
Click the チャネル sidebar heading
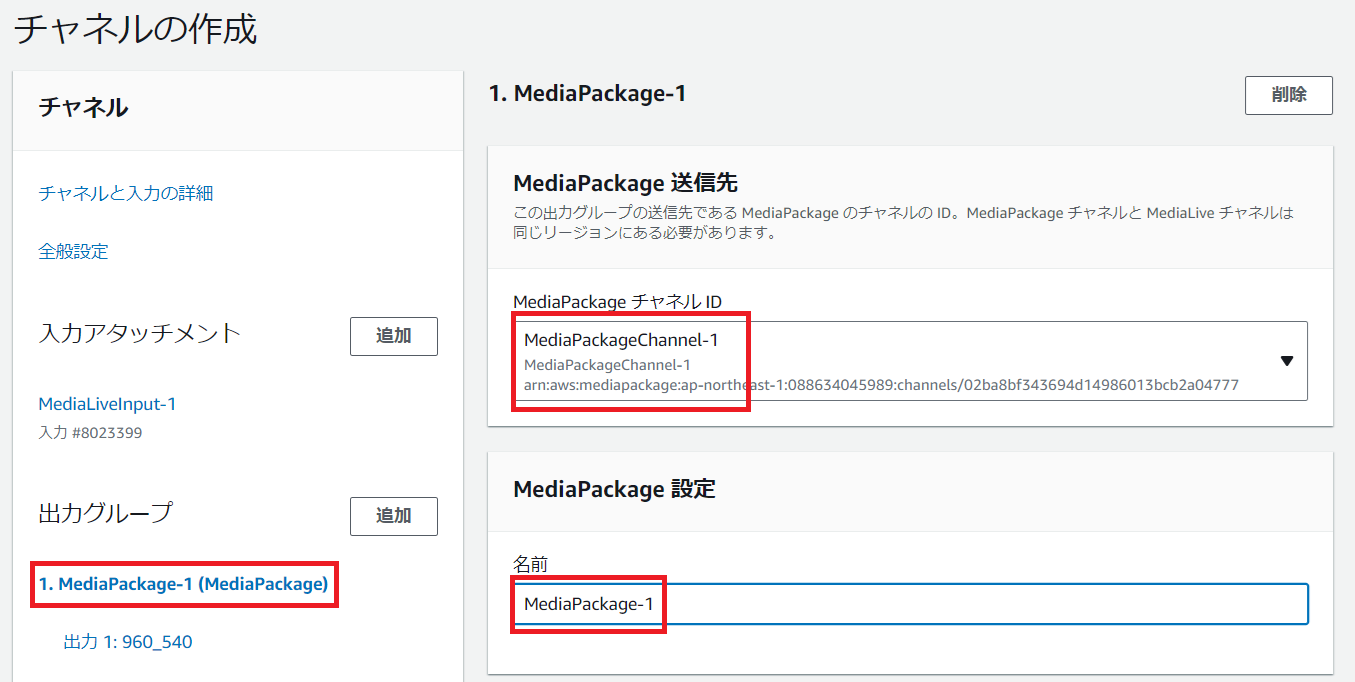coord(83,107)
